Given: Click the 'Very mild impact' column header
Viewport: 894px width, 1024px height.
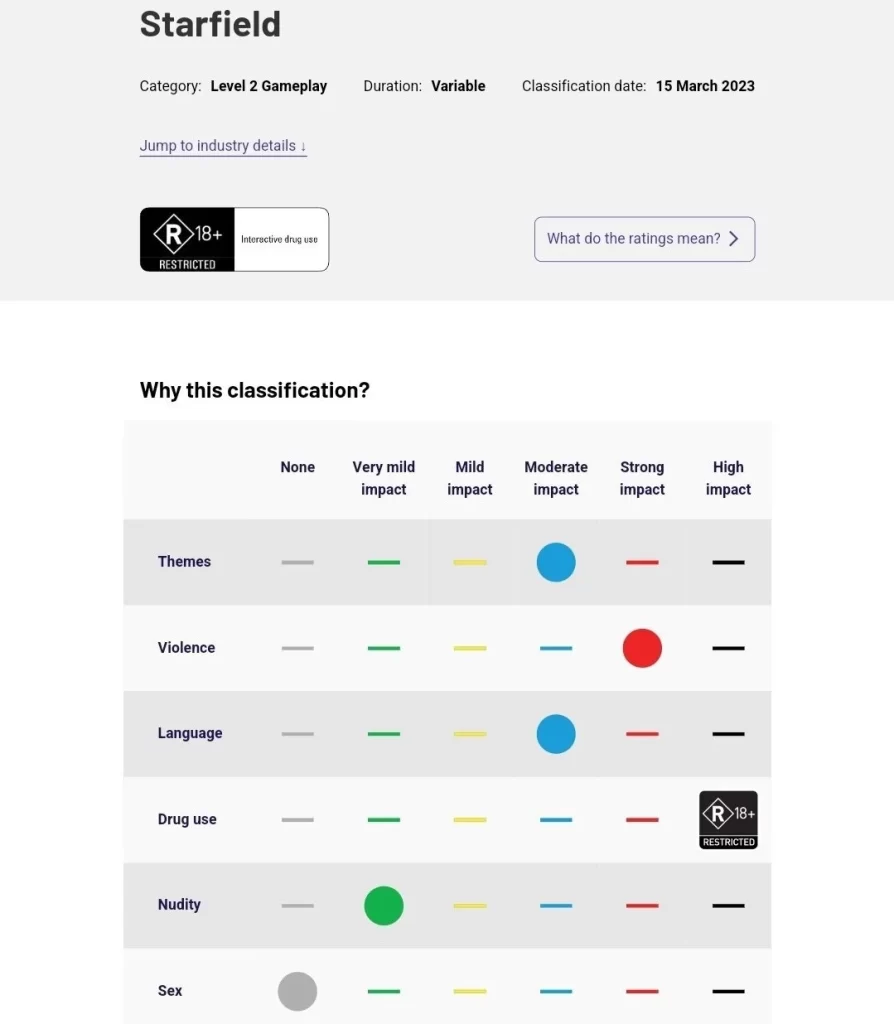Looking at the screenshot, I should tap(384, 478).
